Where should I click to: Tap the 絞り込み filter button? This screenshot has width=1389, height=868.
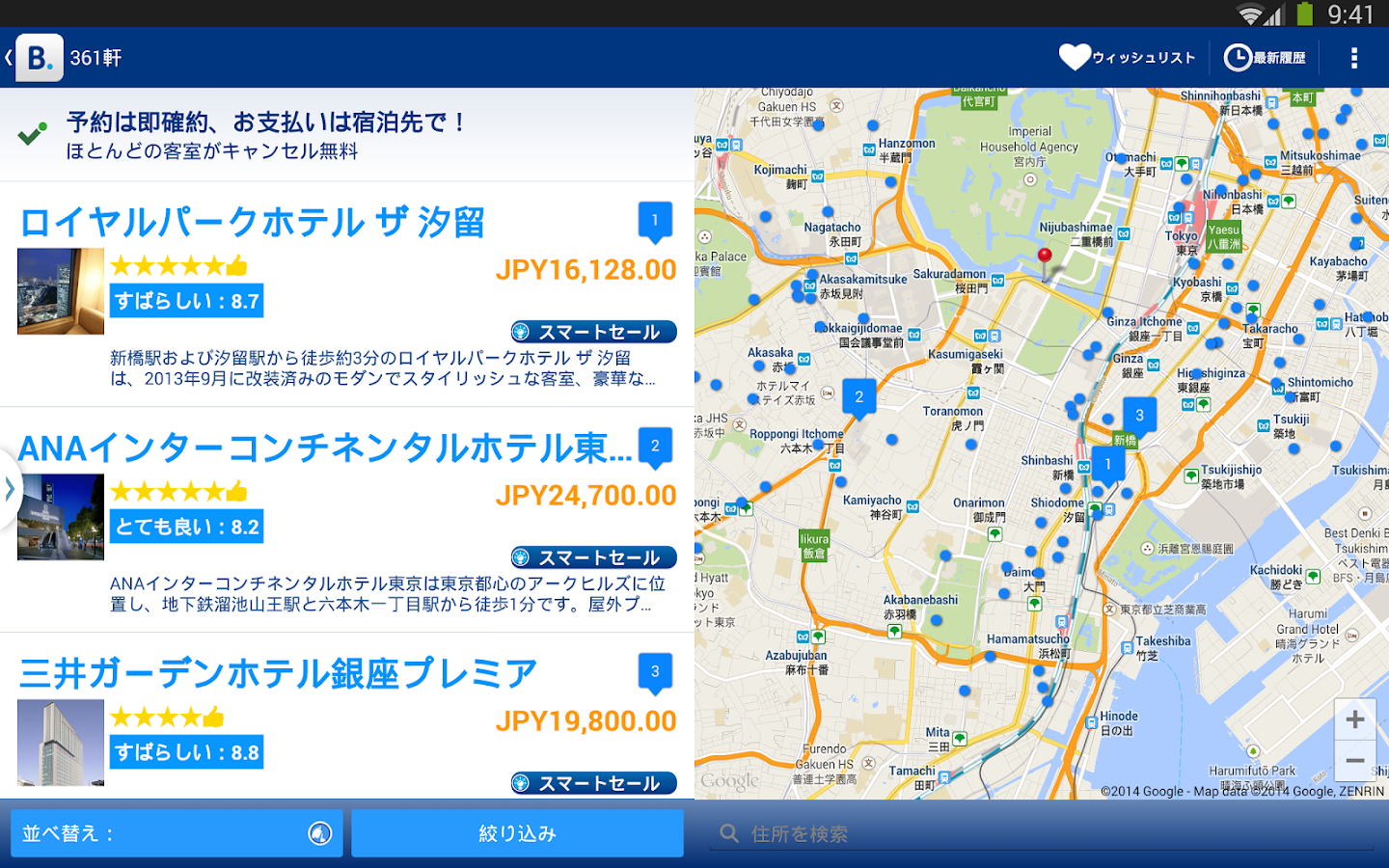pos(518,833)
